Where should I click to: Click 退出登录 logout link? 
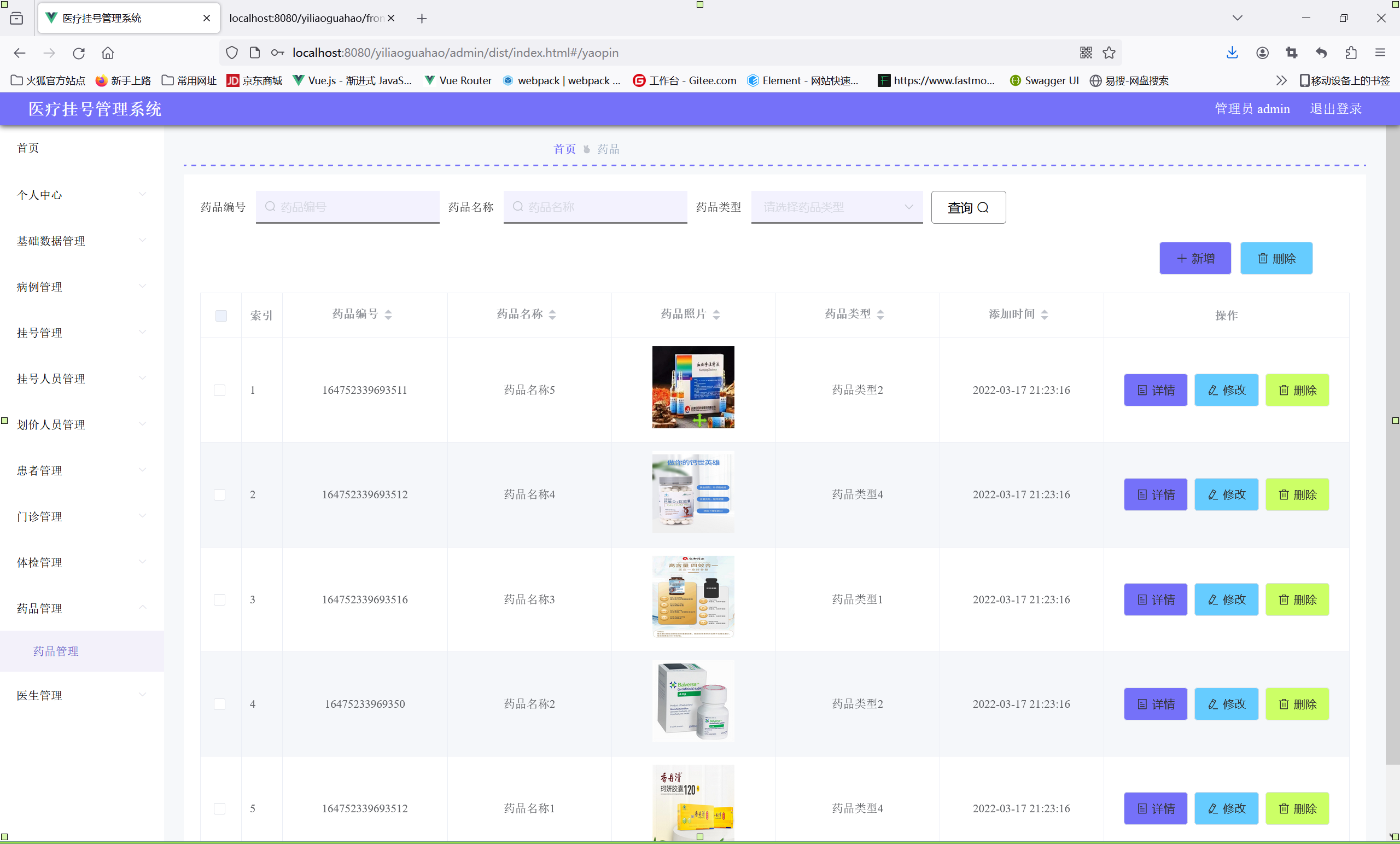tap(1335, 108)
